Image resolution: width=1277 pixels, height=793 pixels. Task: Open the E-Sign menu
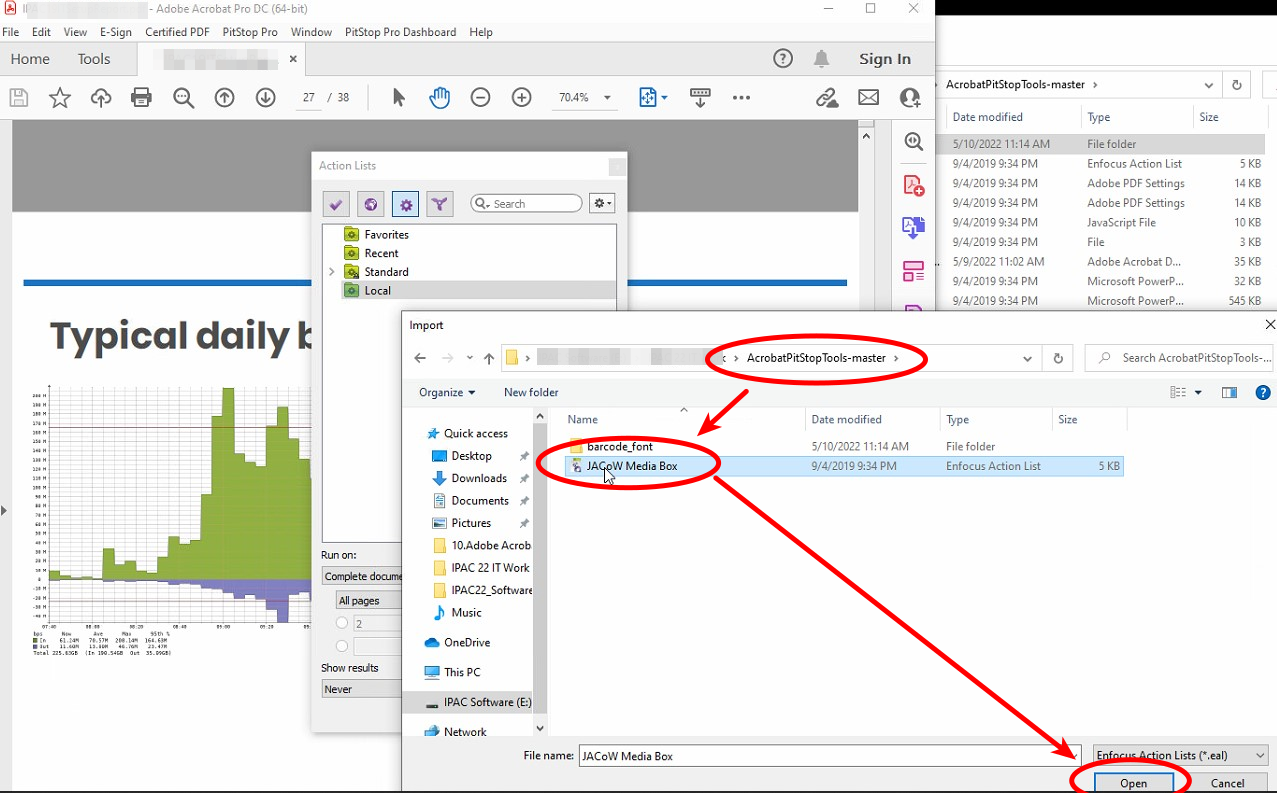(116, 32)
